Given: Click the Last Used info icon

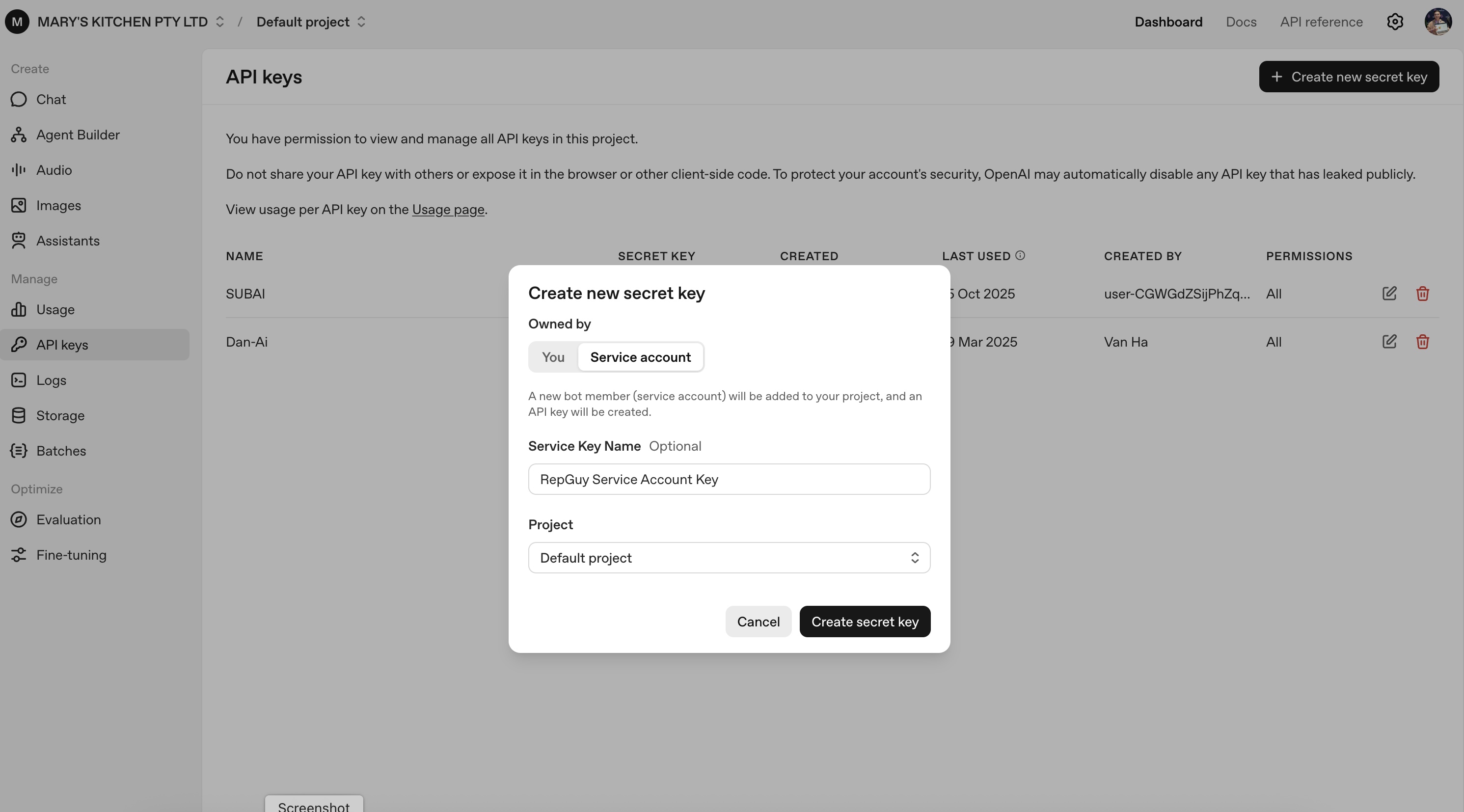Looking at the screenshot, I should tap(1020, 255).
